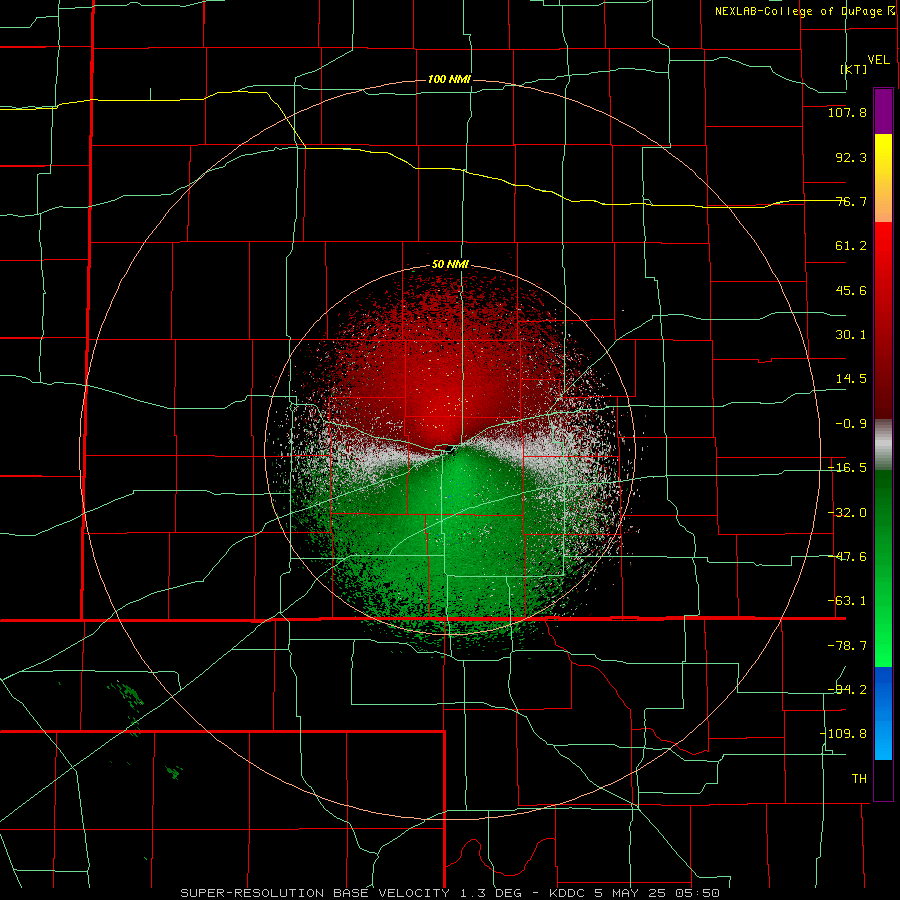Click the blue segment of the velocity color bar
The width and height of the screenshot is (900, 900).
pos(883,713)
